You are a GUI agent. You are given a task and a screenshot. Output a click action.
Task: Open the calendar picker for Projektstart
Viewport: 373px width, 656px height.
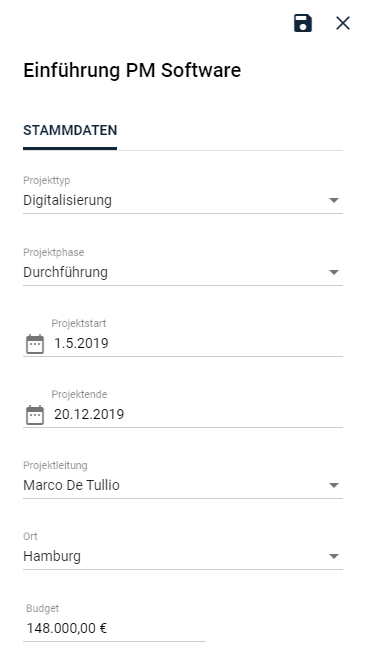(35, 344)
